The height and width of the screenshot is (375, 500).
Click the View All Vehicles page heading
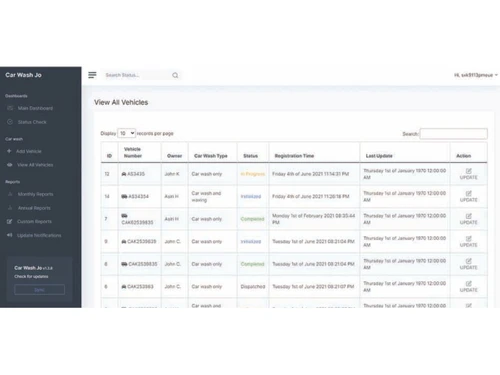pos(121,102)
